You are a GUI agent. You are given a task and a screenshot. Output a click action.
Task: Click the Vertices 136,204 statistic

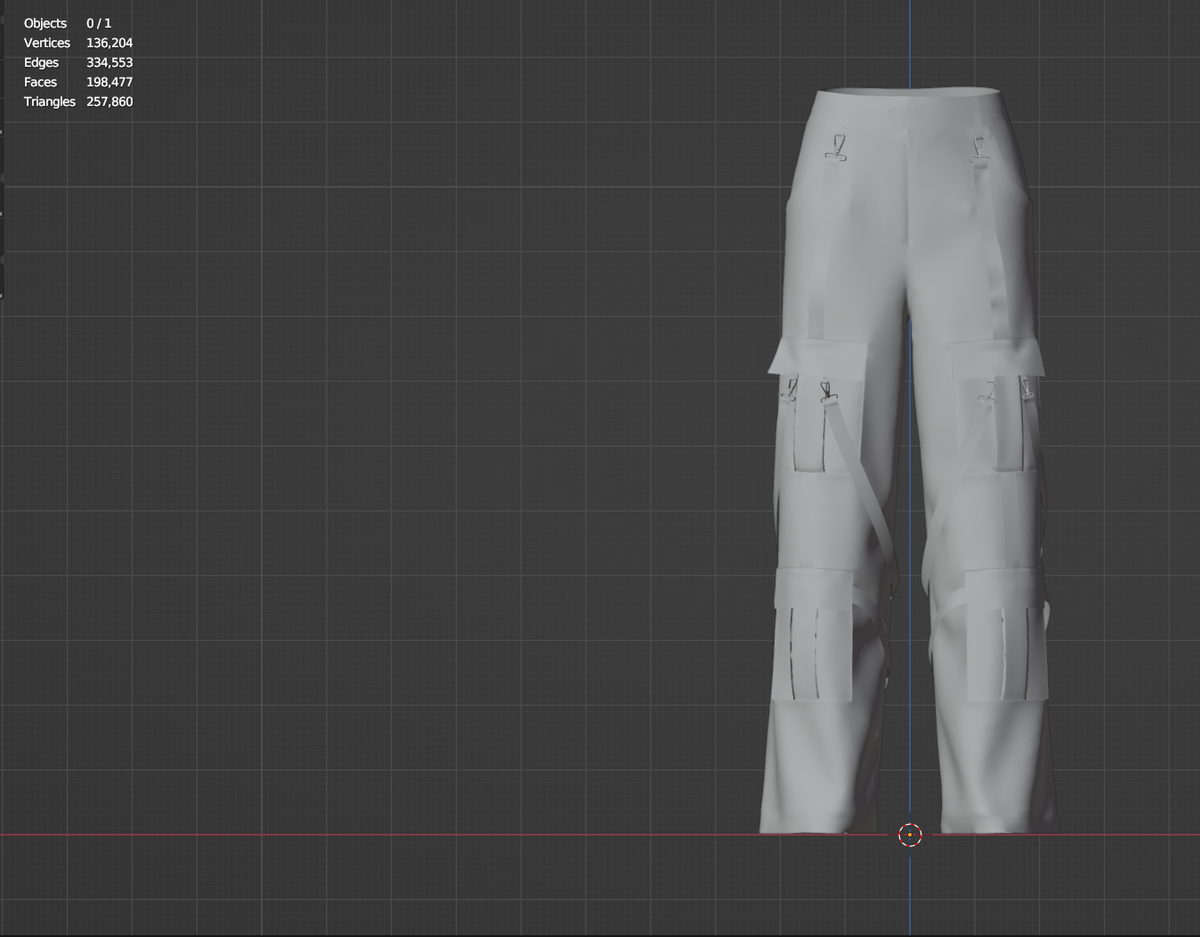78,43
